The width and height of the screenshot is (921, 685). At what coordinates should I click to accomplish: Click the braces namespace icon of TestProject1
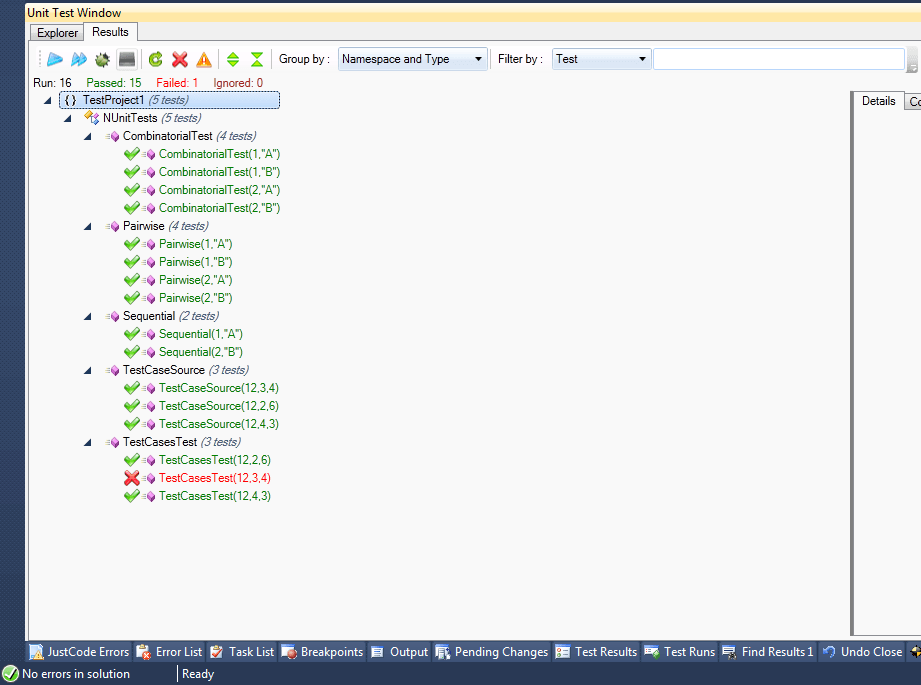click(70, 100)
